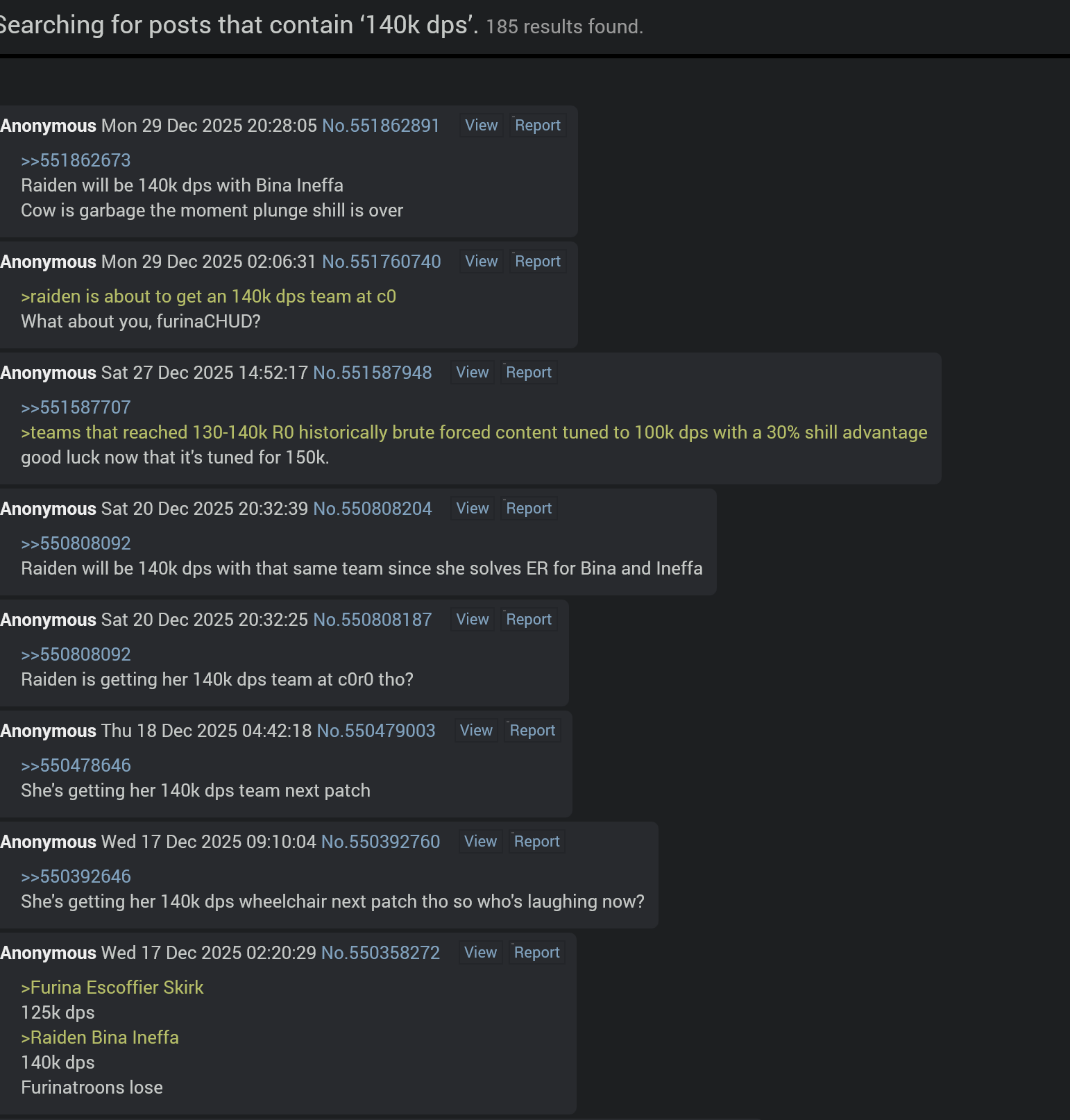View post No.550392760
The width and height of the screenshot is (1070, 1120).
pyautogui.click(x=480, y=842)
